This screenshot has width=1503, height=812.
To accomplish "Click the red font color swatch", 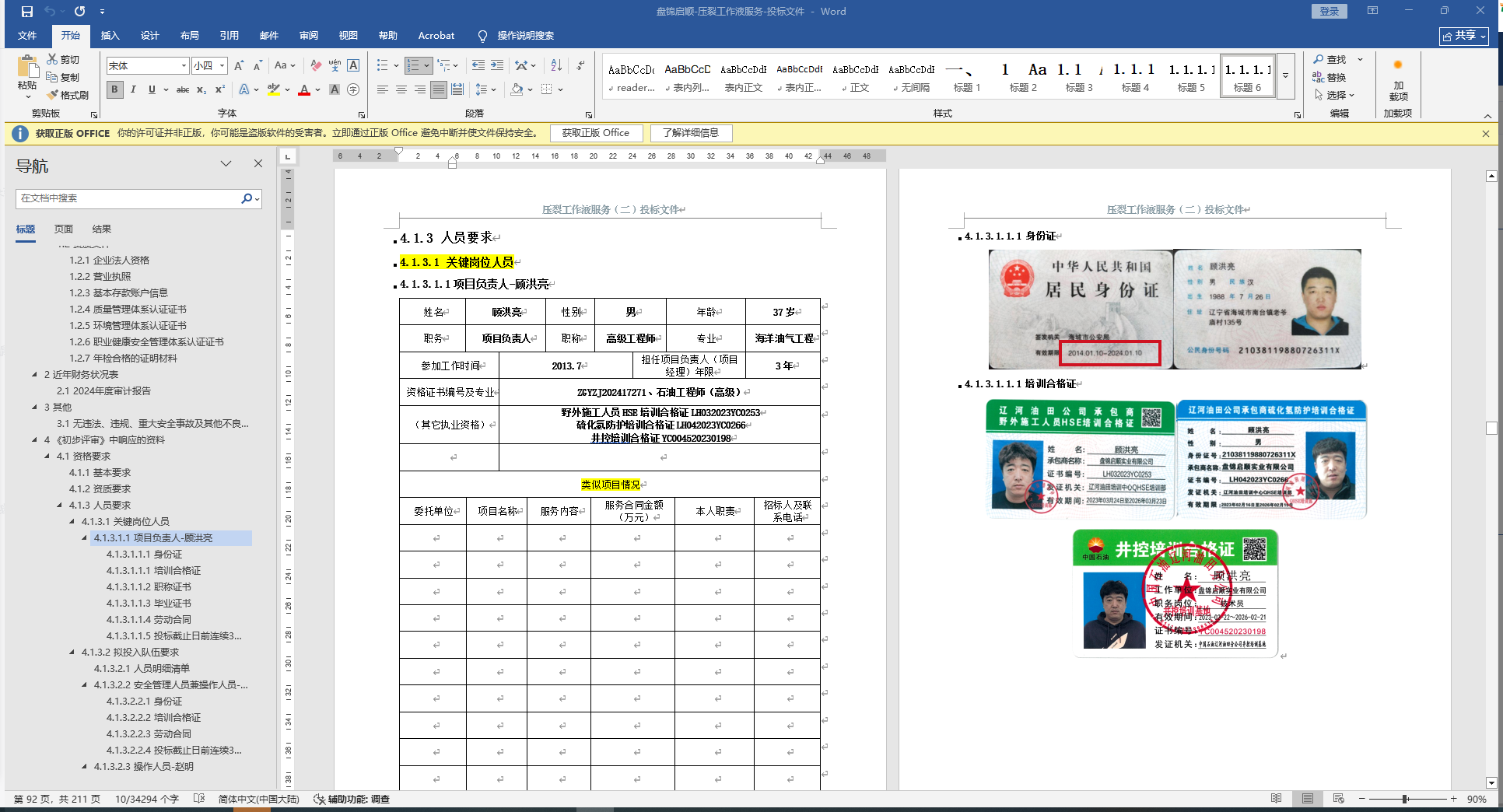I will 304,89.
